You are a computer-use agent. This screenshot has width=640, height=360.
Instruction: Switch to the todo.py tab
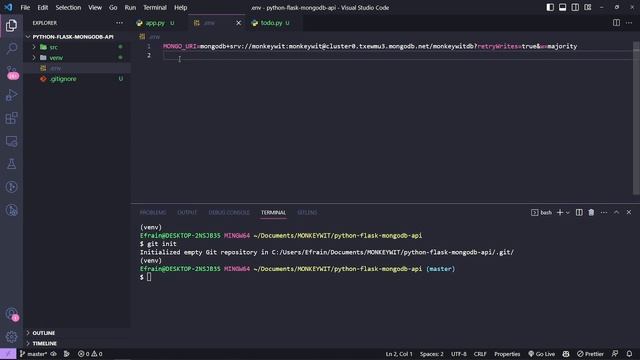pos(271,23)
